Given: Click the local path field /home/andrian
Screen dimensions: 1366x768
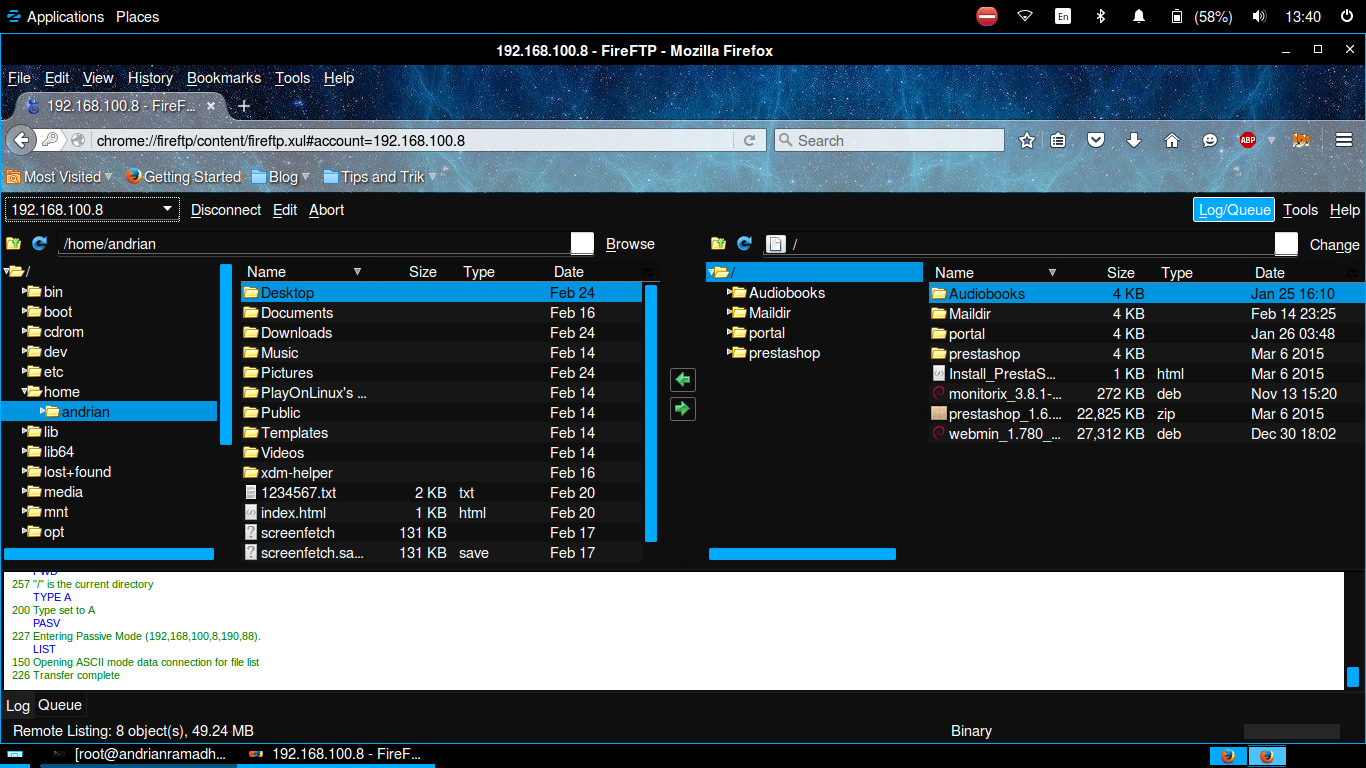Looking at the screenshot, I should 315,244.
